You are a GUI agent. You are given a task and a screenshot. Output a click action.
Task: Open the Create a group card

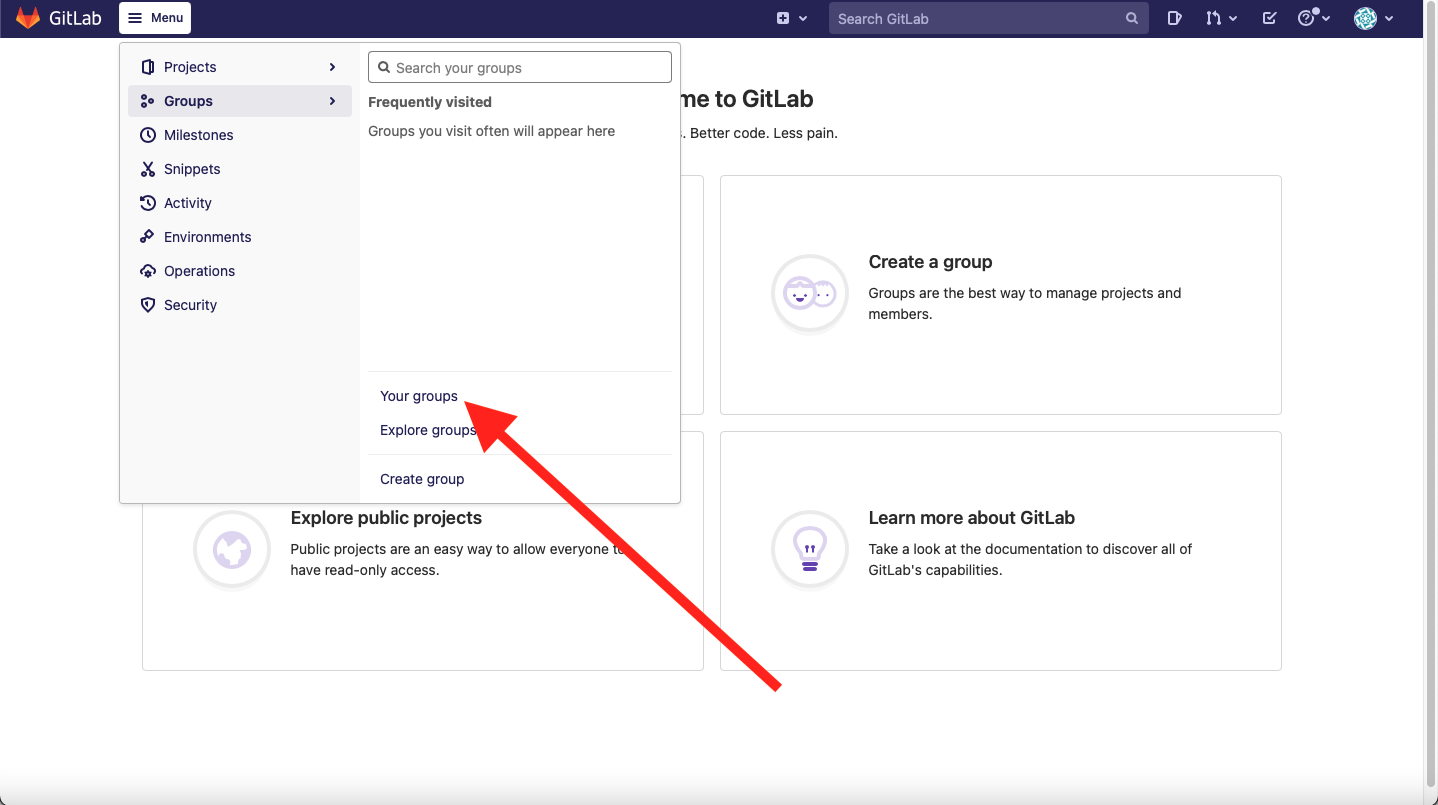tap(1001, 295)
